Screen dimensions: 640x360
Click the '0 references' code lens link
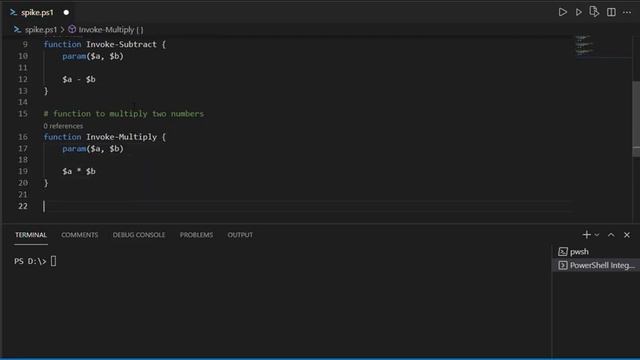pyautogui.click(x=63, y=126)
